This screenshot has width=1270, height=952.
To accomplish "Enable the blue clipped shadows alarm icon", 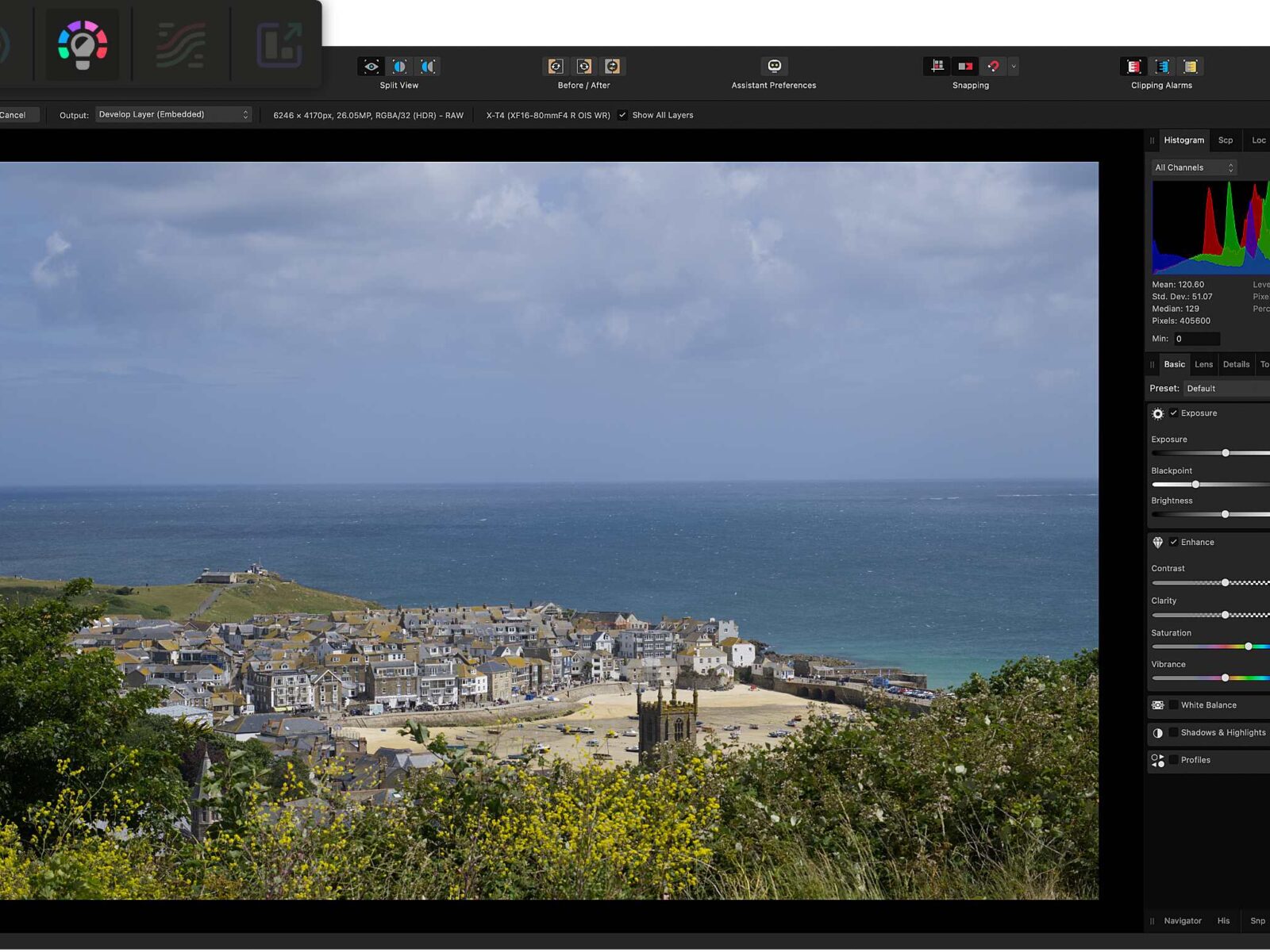I will pos(1162,67).
